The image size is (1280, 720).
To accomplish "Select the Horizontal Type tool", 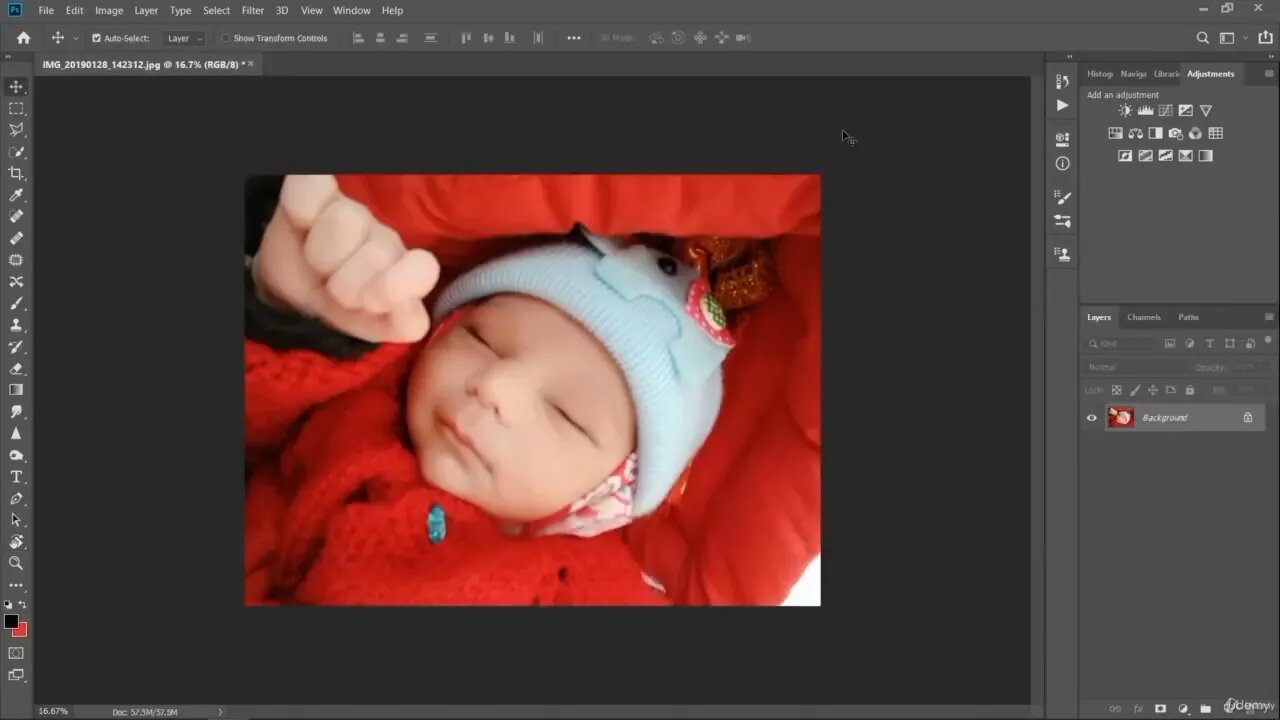I will (x=16, y=477).
